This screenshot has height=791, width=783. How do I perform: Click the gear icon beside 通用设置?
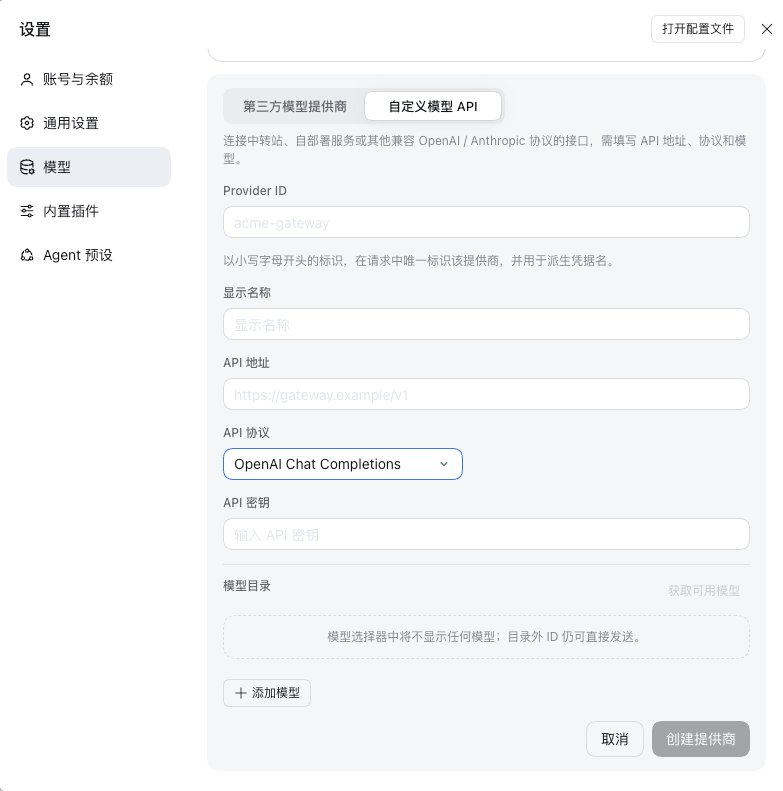27,123
